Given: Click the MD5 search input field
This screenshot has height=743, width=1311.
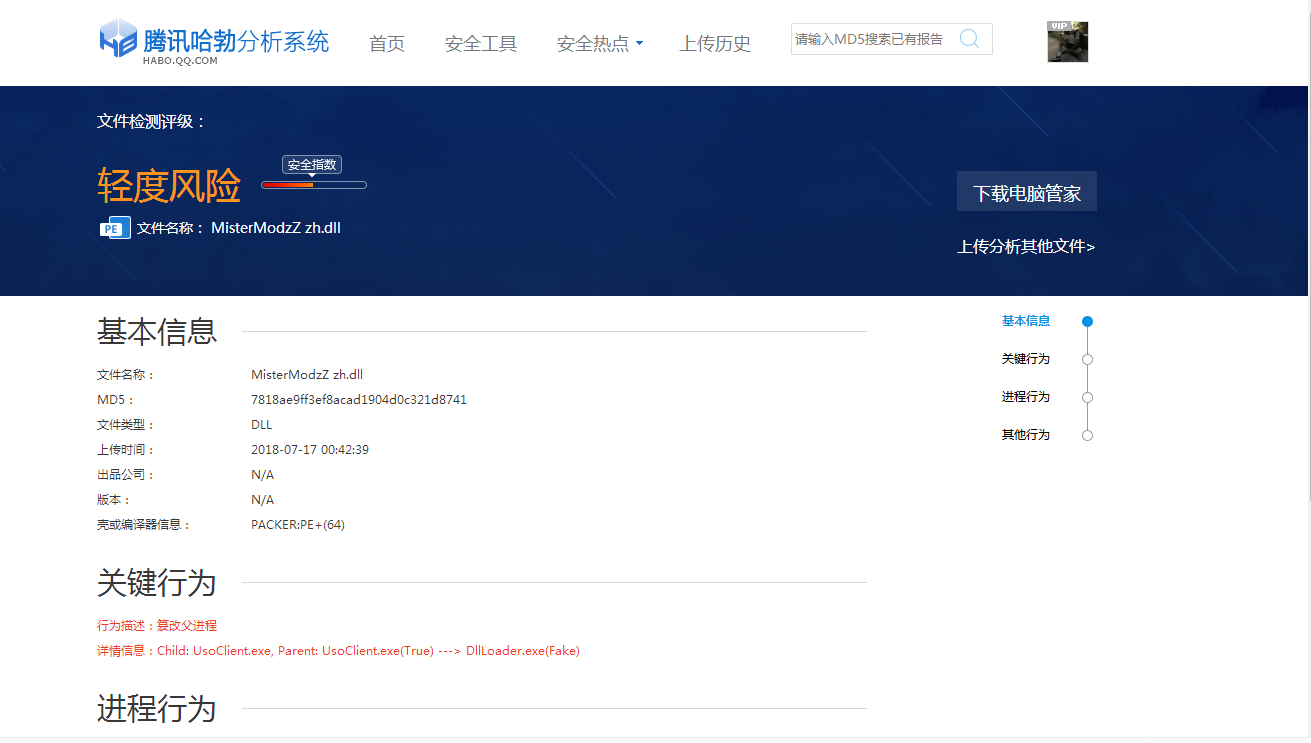Looking at the screenshot, I should 870,39.
